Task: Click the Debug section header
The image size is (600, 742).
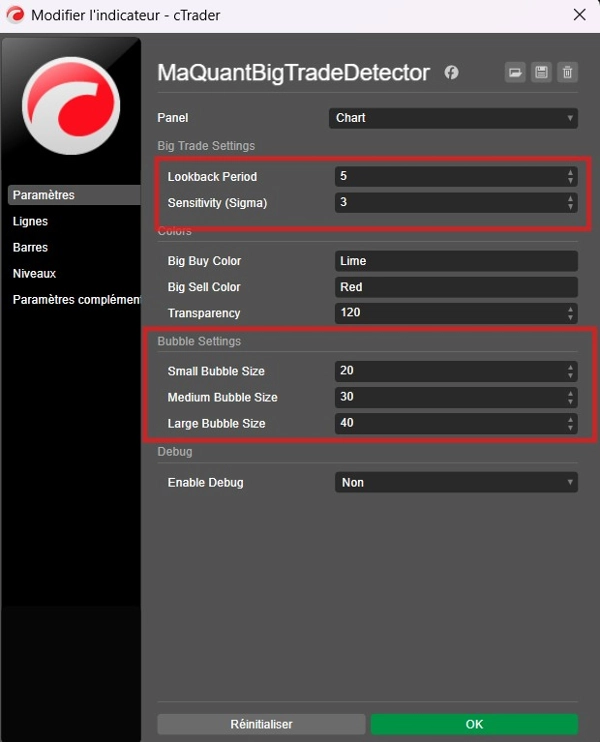Action: click(175, 452)
